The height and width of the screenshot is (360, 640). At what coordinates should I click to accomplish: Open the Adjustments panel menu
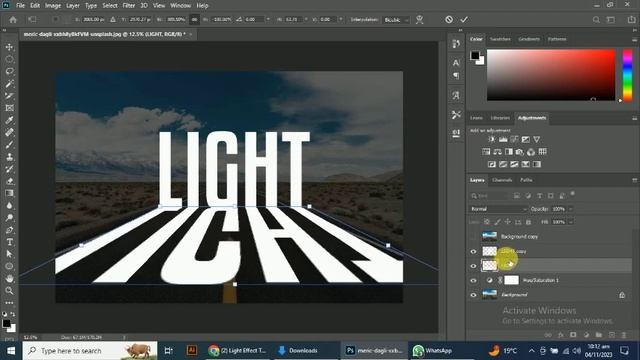click(x=634, y=118)
